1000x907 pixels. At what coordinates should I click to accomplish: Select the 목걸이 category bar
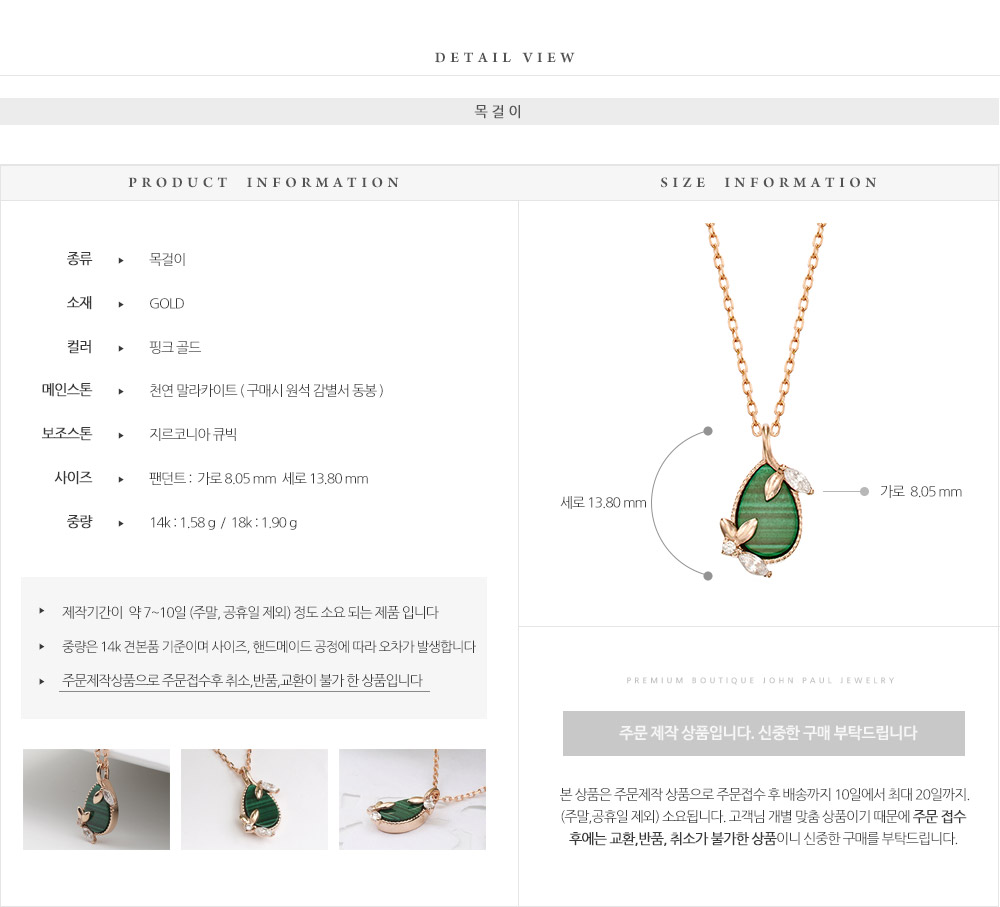tap(499, 112)
